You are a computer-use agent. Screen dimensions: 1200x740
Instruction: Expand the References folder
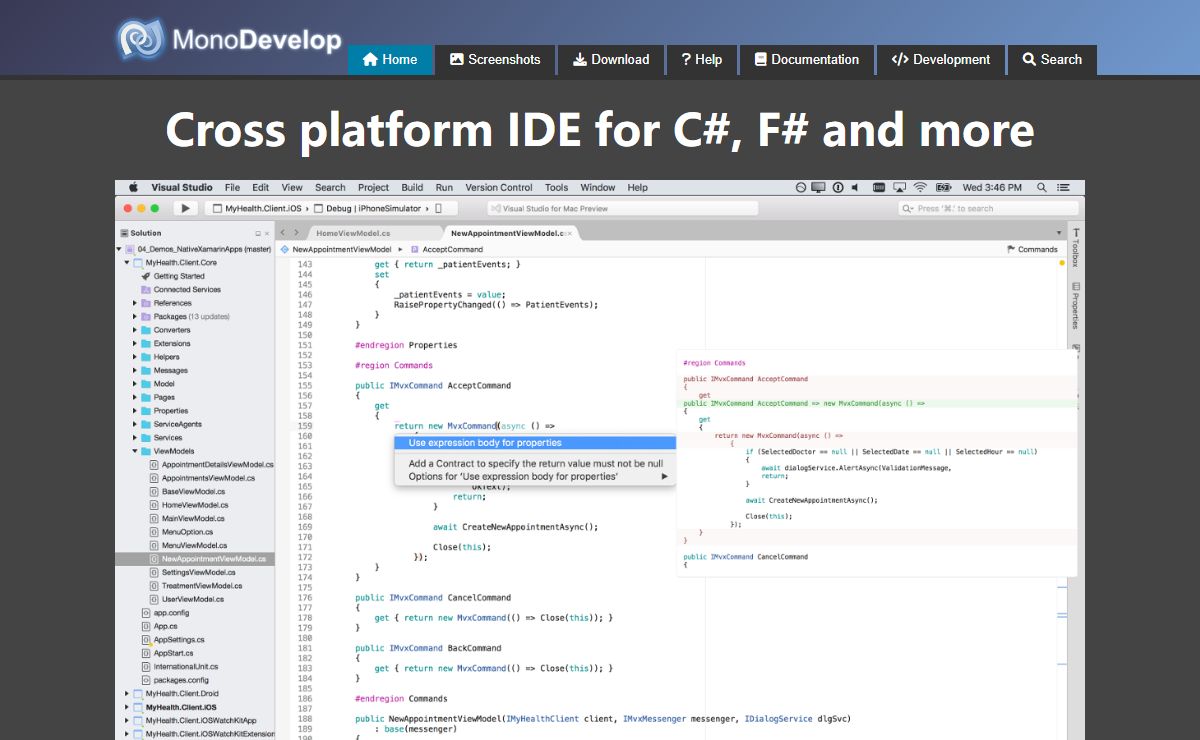(134, 303)
